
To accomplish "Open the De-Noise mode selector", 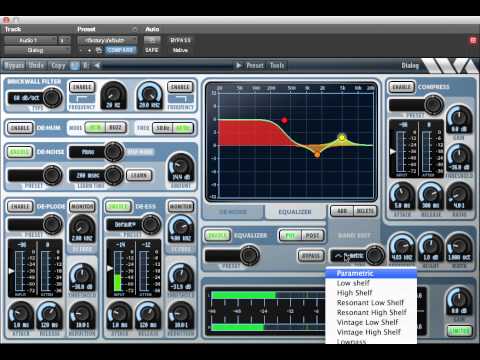I will (96, 152).
